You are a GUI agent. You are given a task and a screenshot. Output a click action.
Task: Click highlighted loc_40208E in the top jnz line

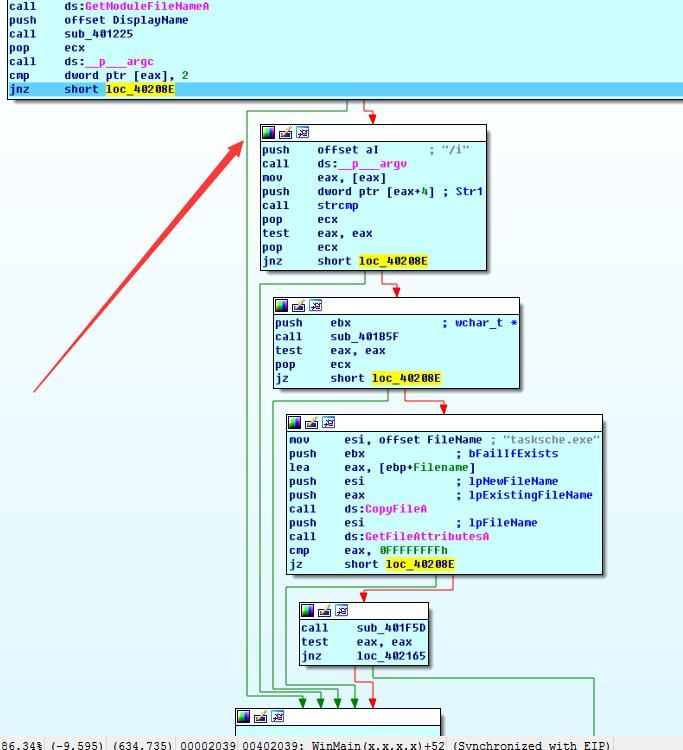140,89
